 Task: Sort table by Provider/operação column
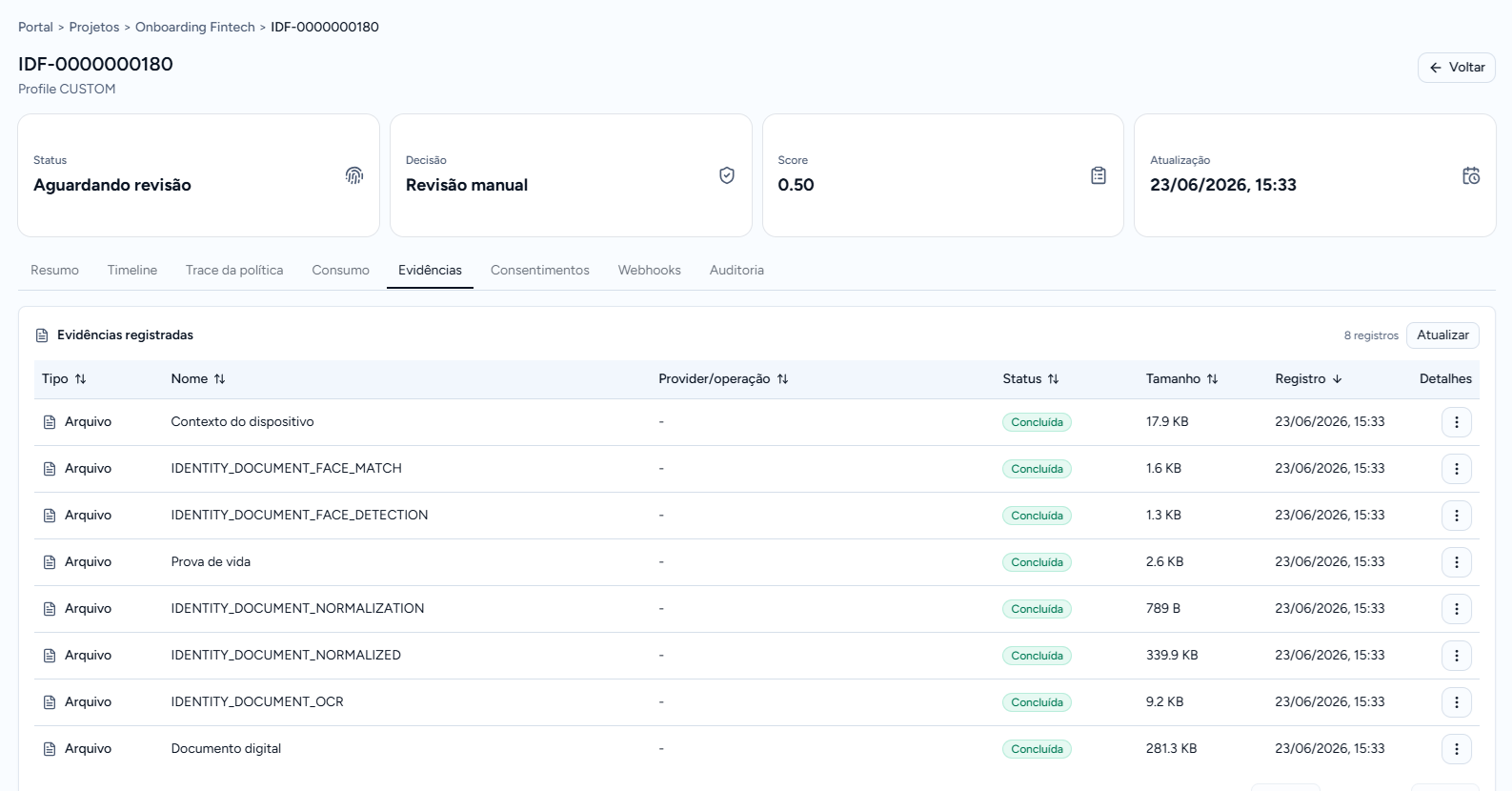pyautogui.click(x=723, y=379)
